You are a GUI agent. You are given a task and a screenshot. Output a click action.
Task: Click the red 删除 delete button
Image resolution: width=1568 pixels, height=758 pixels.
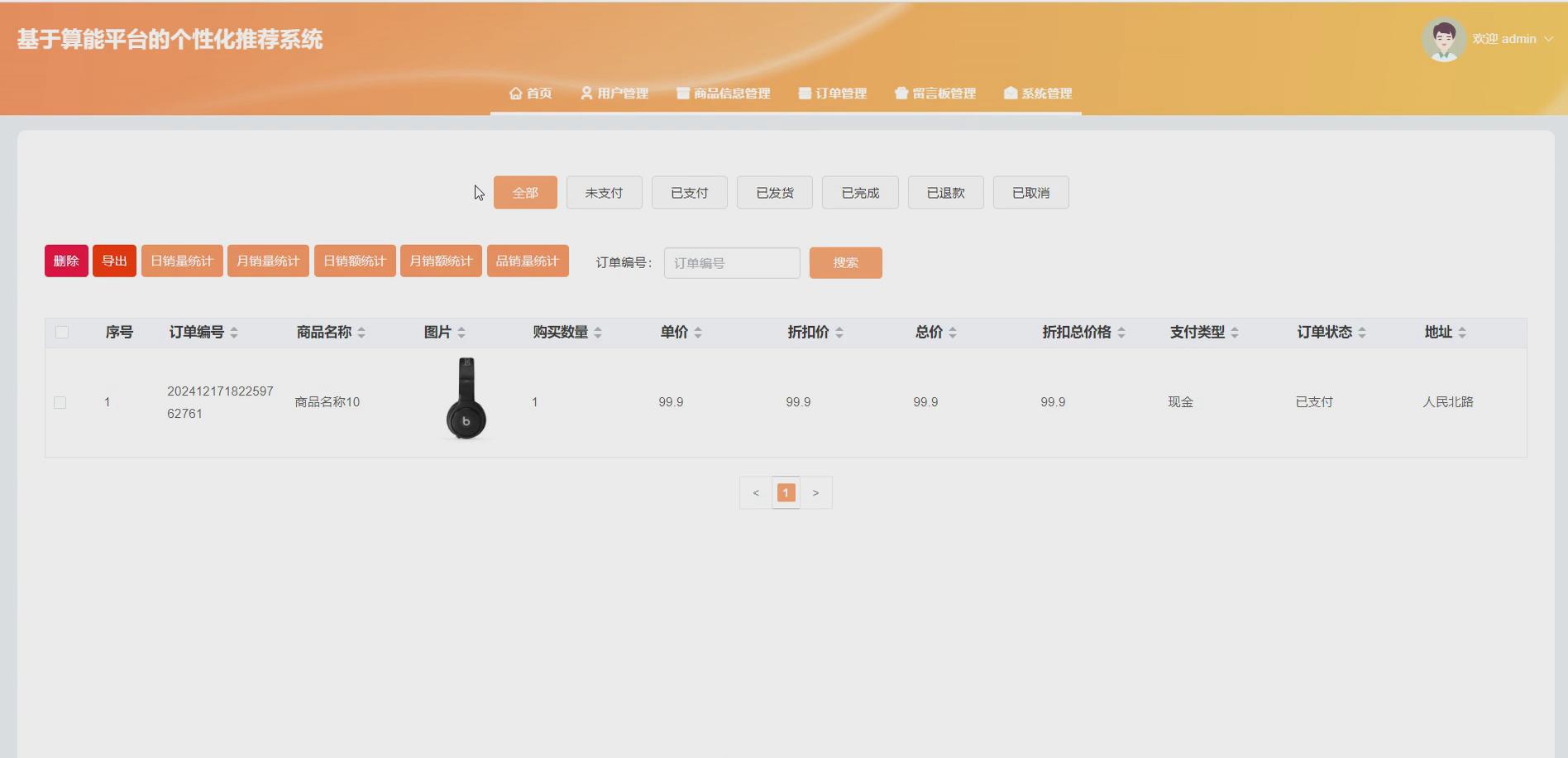(x=65, y=260)
